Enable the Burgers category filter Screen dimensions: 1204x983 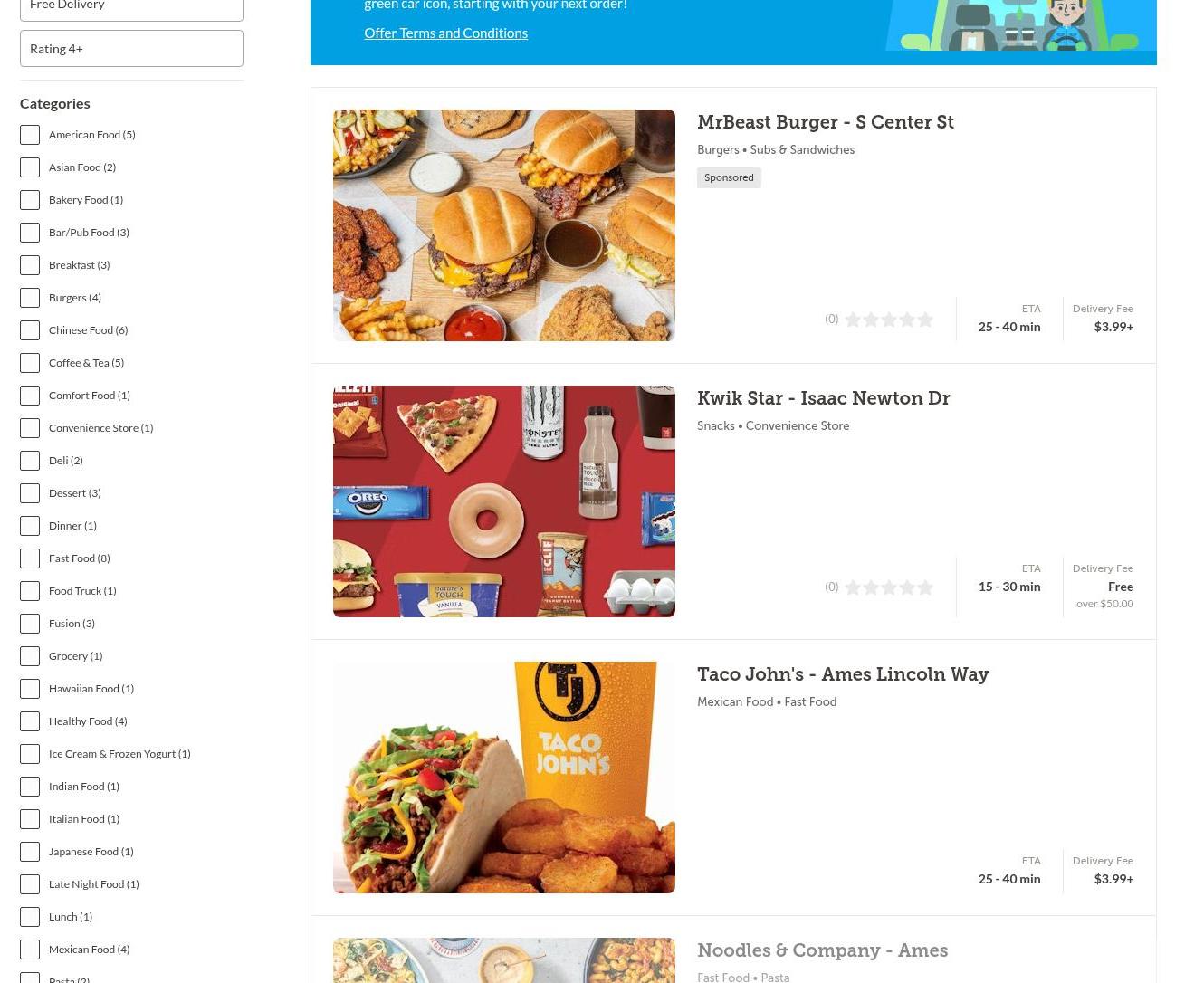point(30,298)
